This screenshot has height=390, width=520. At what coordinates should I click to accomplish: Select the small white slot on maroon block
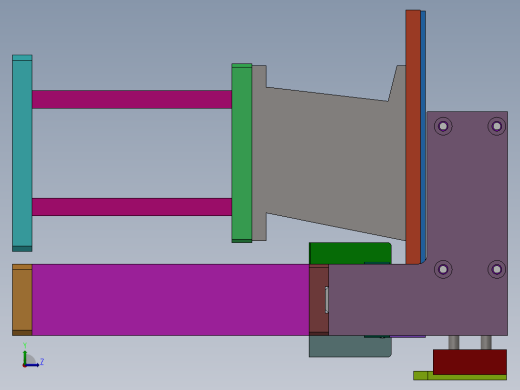pyautogui.click(x=327, y=300)
